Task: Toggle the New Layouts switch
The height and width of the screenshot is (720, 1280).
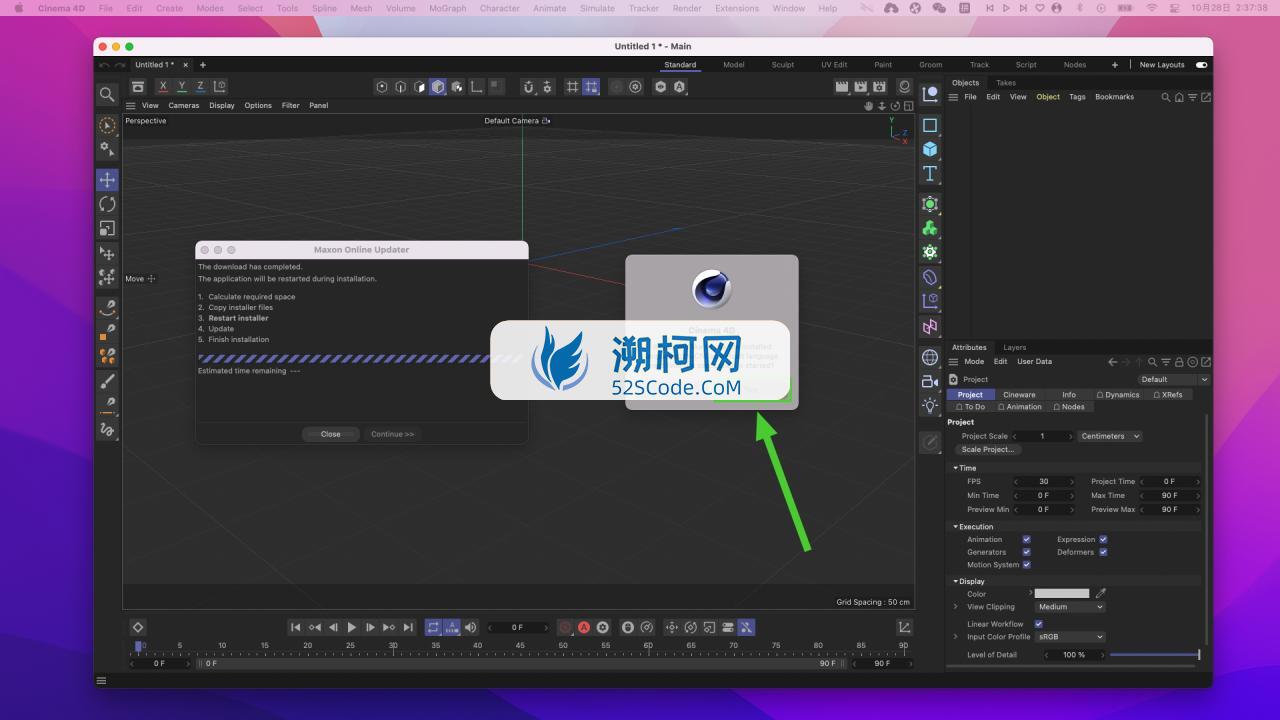Action: tap(1201, 65)
